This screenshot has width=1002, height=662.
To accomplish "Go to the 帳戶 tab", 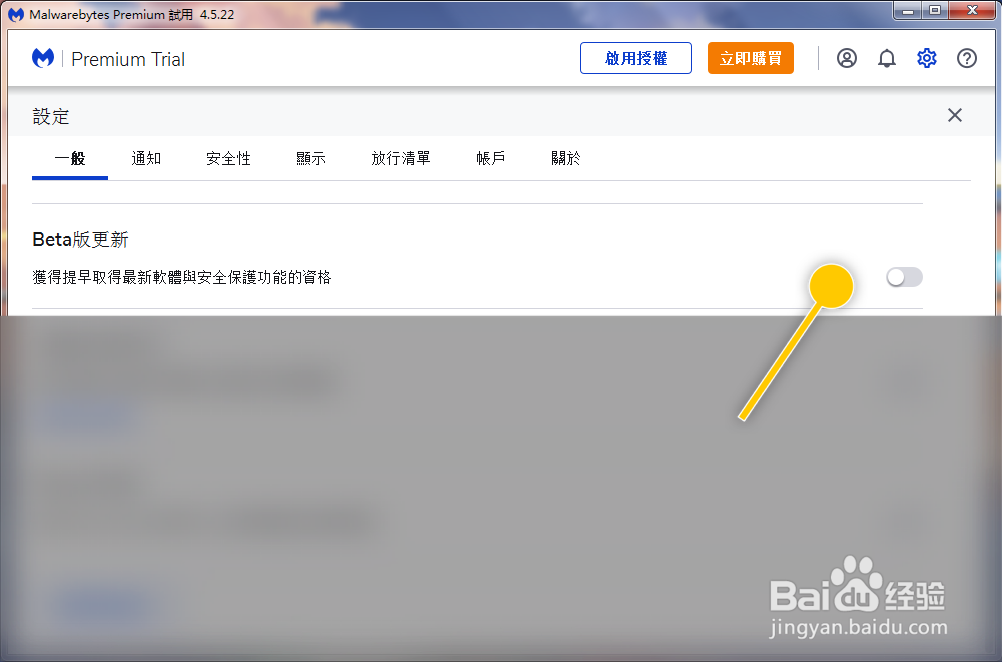I will [x=491, y=158].
